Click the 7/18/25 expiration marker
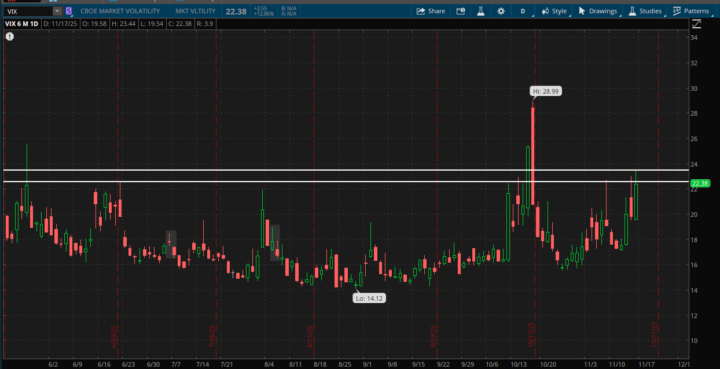The width and height of the screenshot is (720, 369). (212, 337)
